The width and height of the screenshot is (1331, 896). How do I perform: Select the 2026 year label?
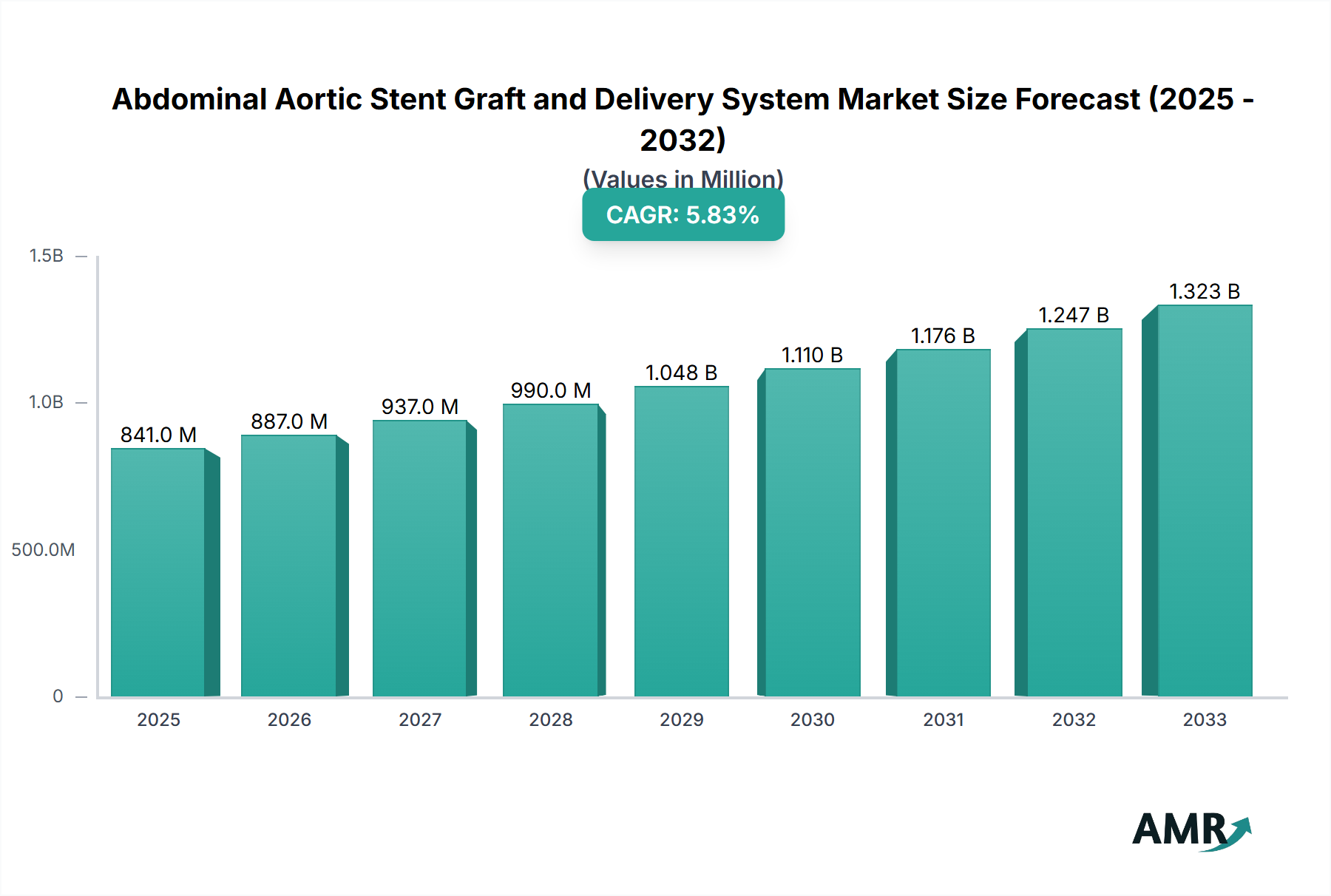coord(288,720)
